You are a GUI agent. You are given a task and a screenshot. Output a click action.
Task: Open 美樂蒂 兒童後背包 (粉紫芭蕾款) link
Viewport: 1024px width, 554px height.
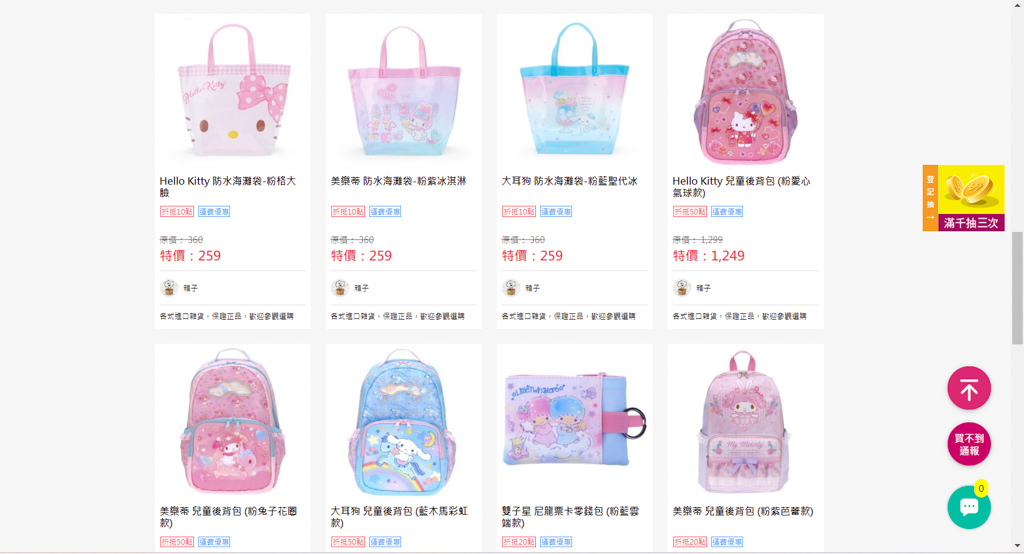tap(743, 512)
